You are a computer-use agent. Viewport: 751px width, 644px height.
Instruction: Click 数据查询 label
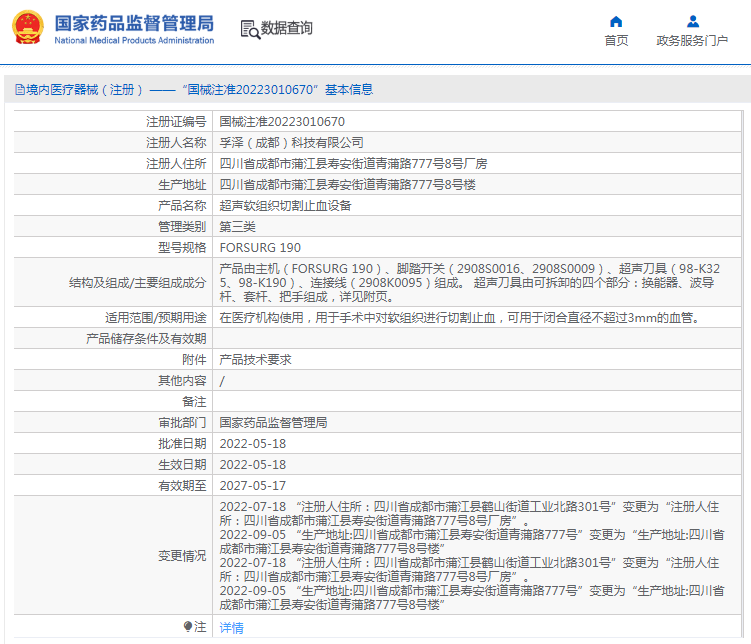tap(286, 28)
